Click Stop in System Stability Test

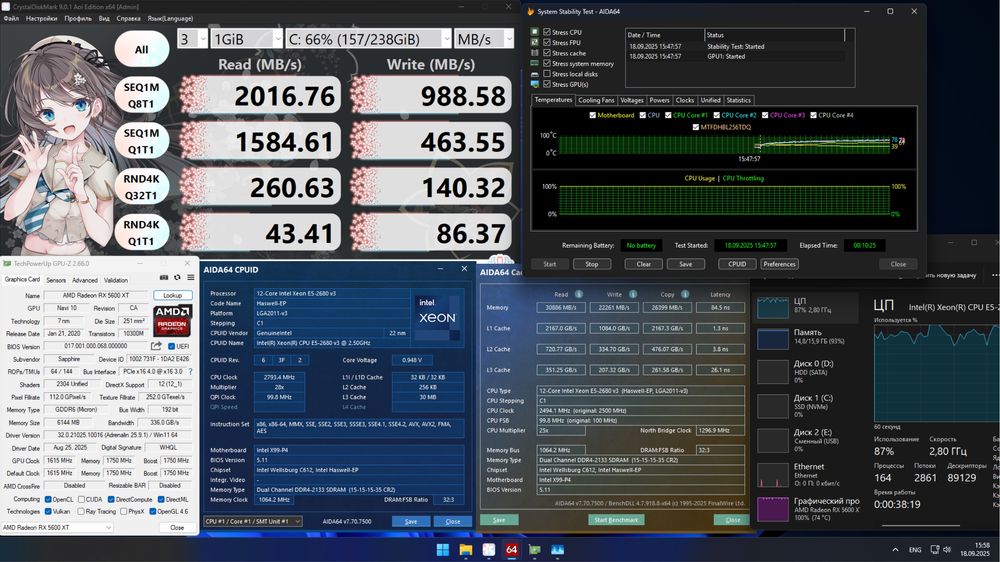[x=592, y=264]
